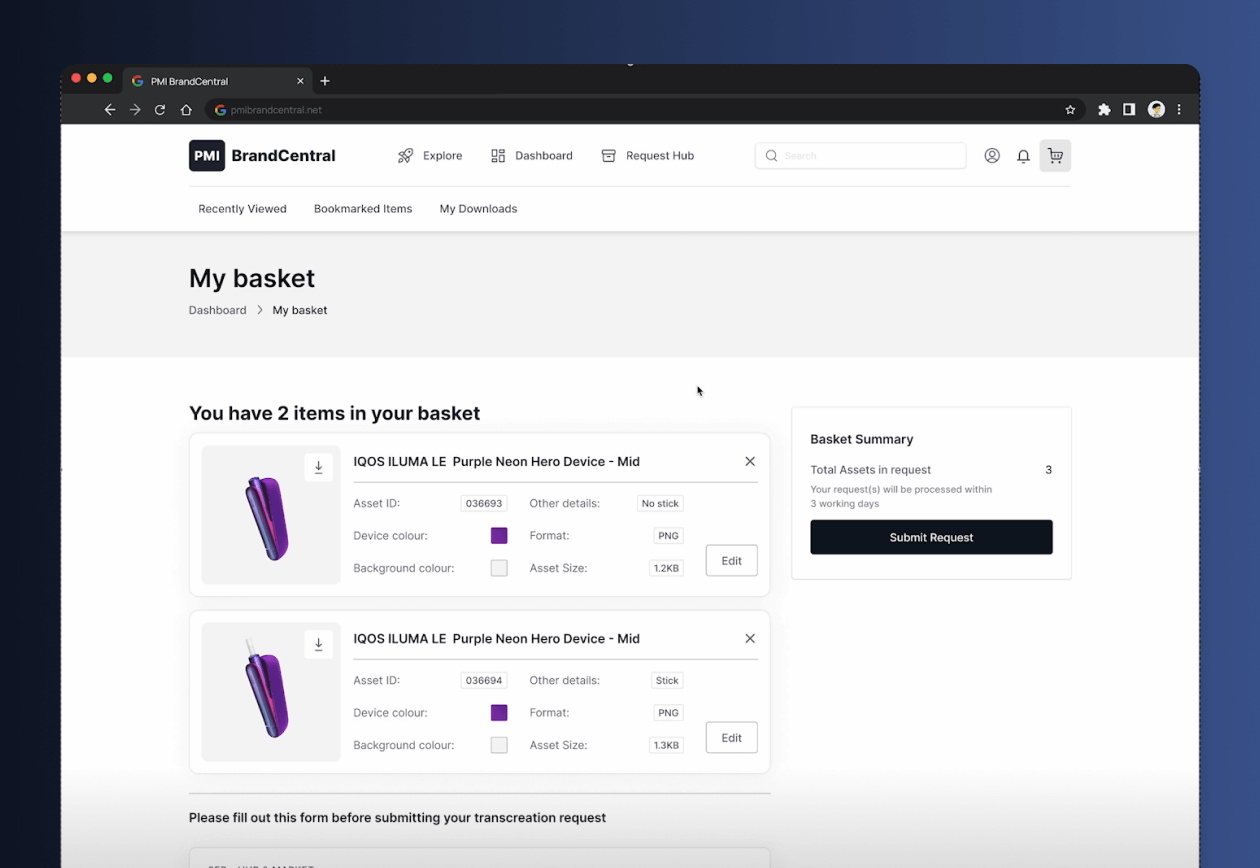Screen dimensions: 1260x868
Task: Switch to Bookmarked Items tab
Action: pos(363,209)
